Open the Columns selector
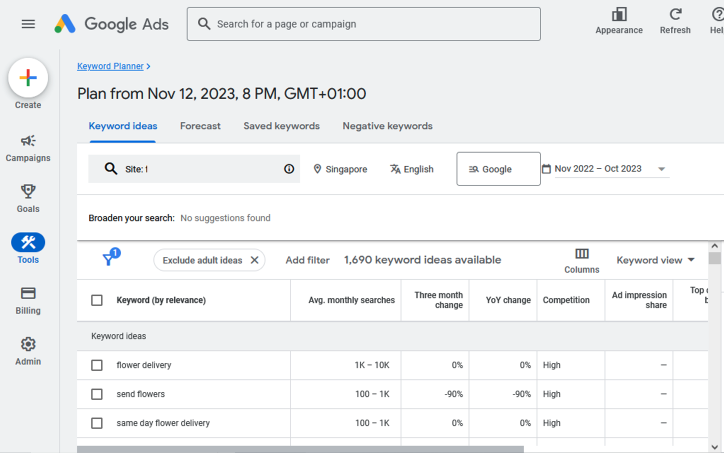This screenshot has width=724, height=453. click(x=582, y=261)
